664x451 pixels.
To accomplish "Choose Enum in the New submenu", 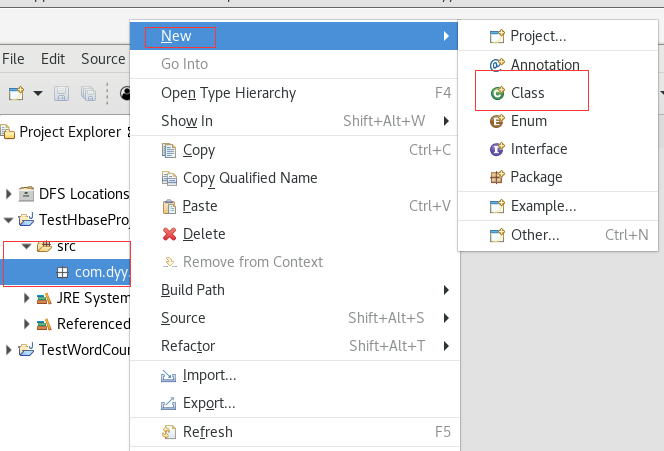I will pyautogui.click(x=558, y=121).
